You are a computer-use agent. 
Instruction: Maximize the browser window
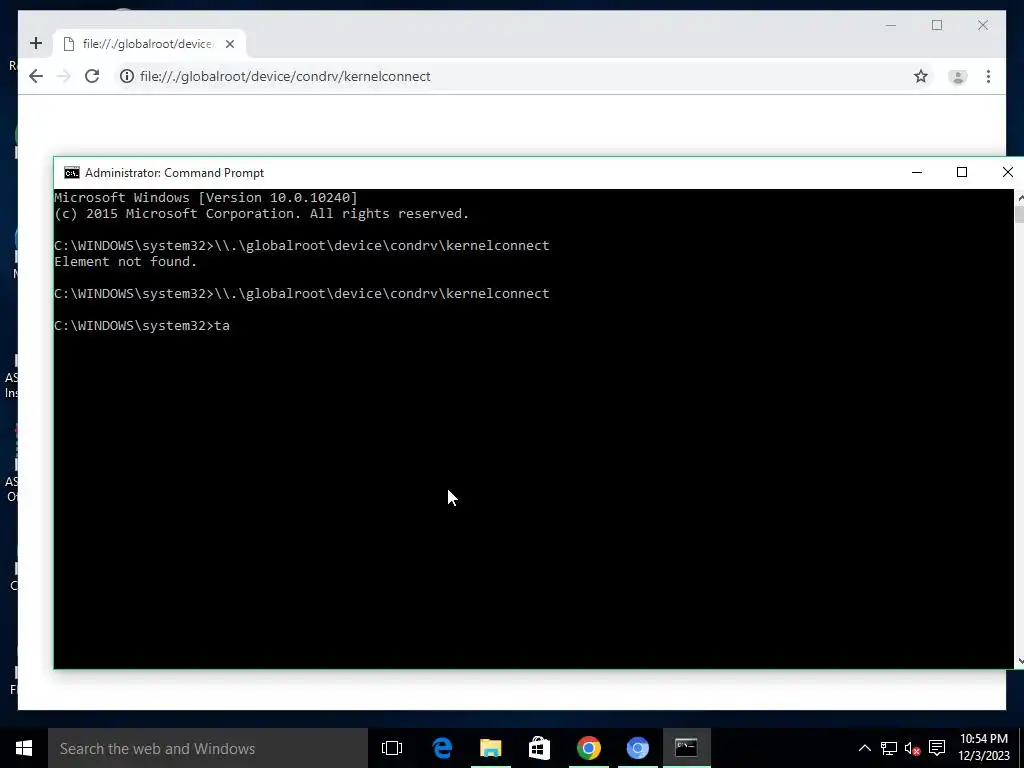point(937,25)
